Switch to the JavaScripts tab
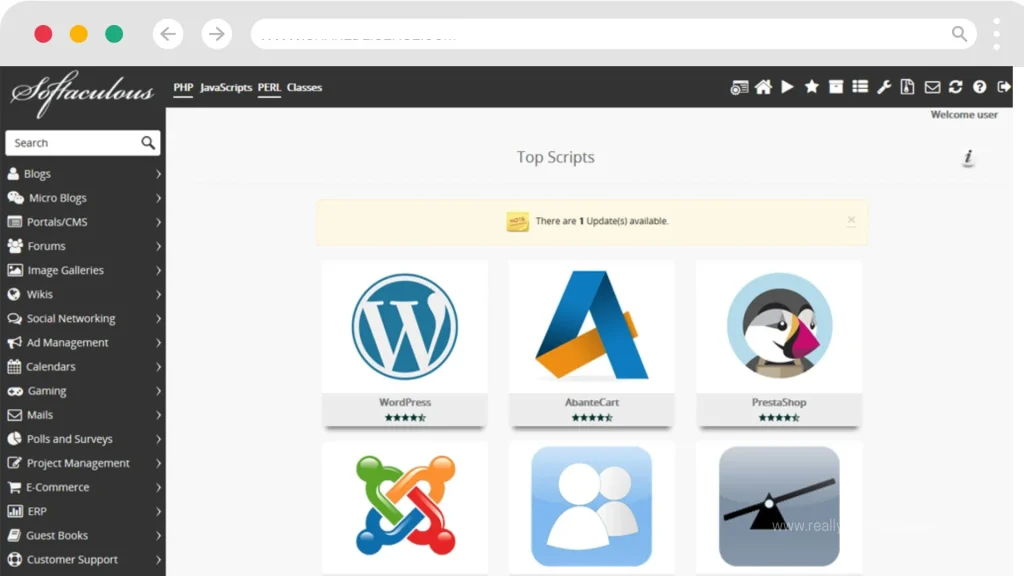Viewport: 1024px width, 576px height. 225,88
